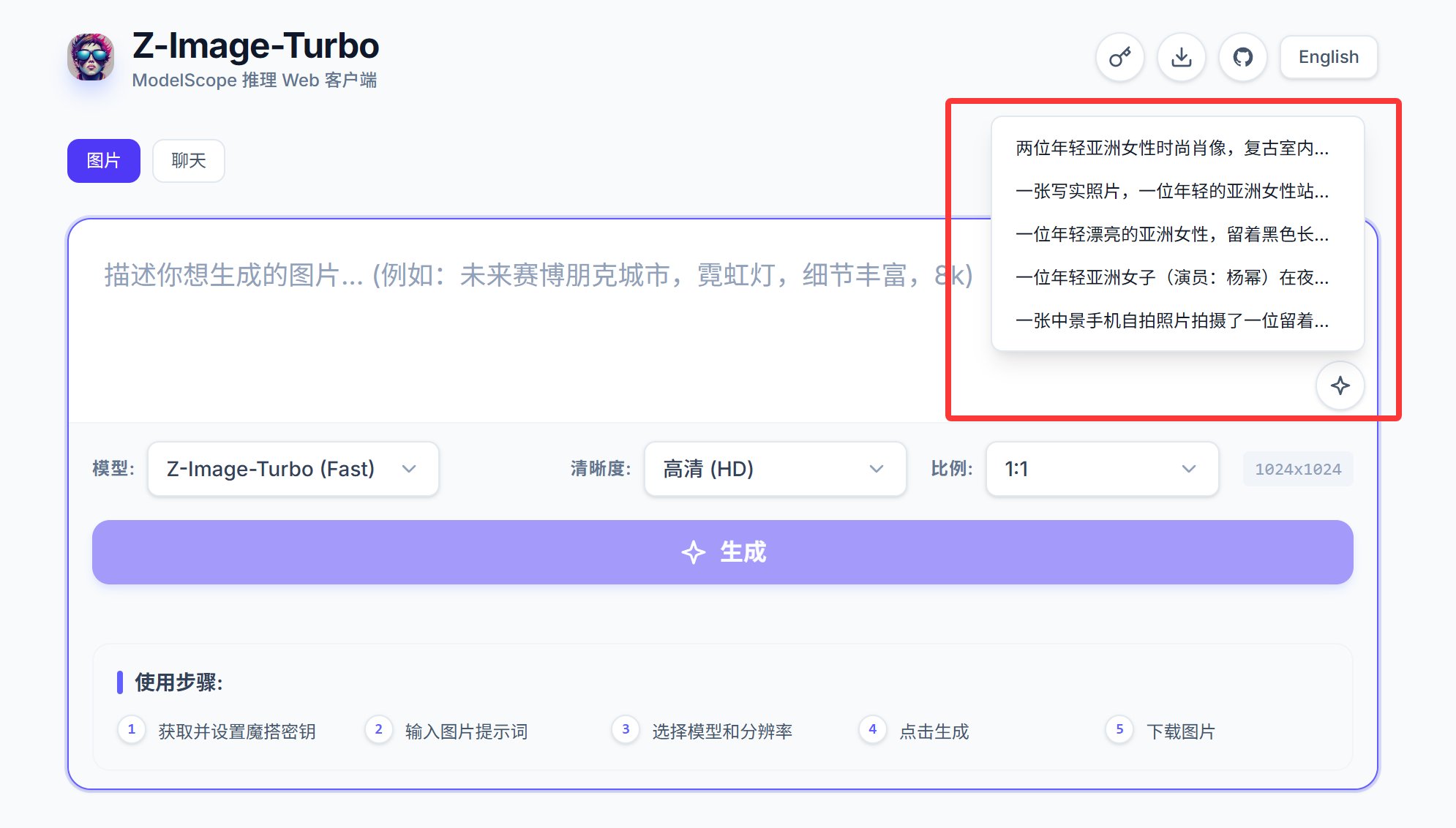Image resolution: width=1456 pixels, height=828 pixels.
Task: Click step 1 circle 获取并设置魔搭密钥
Action: (132, 729)
